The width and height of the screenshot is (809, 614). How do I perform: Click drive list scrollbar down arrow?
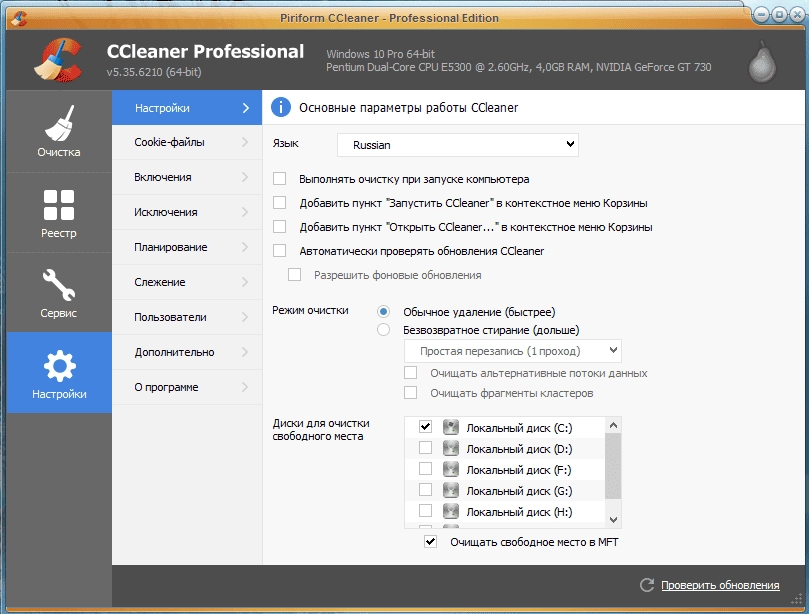pyautogui.click(x=613, y=520)
